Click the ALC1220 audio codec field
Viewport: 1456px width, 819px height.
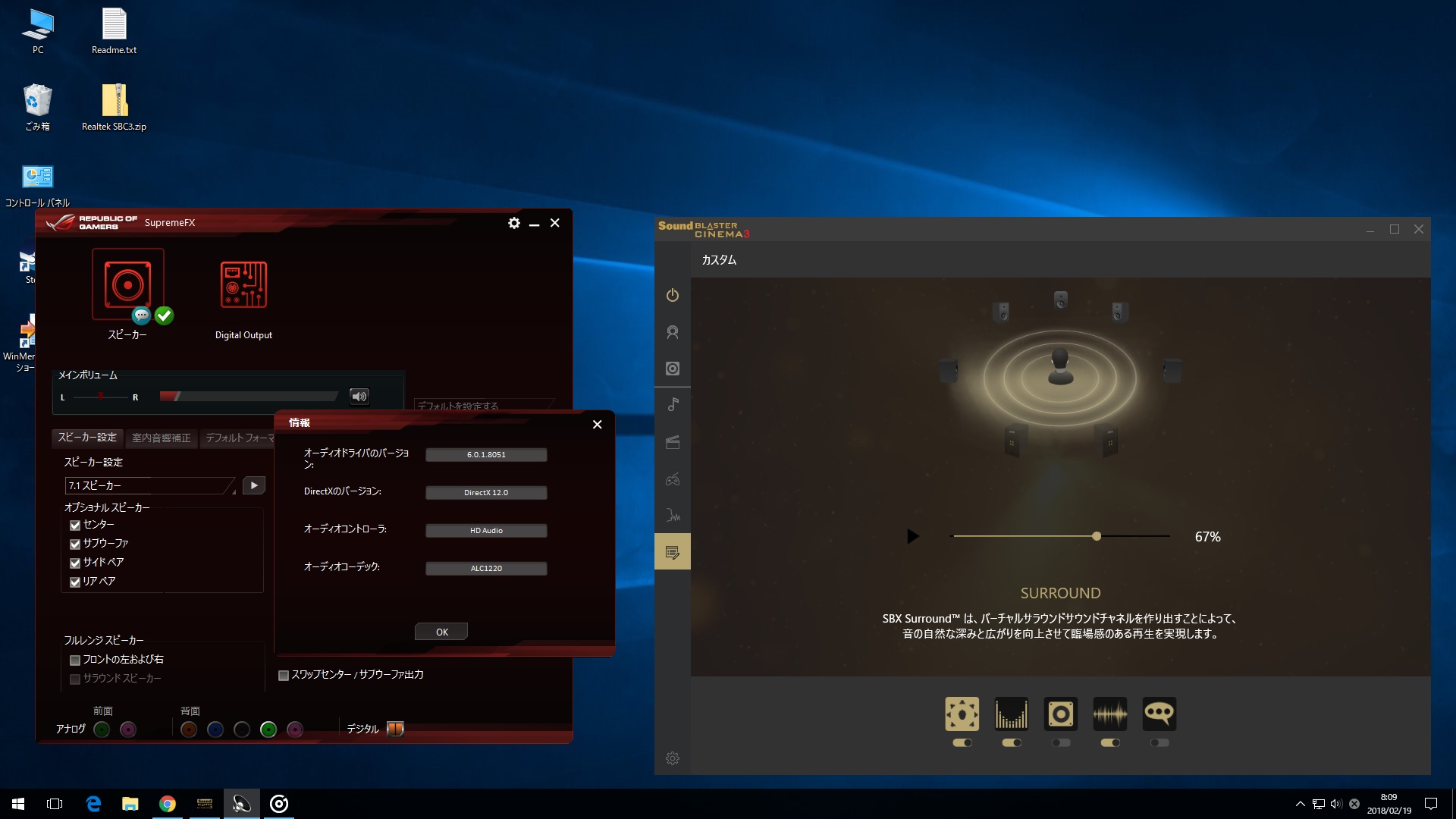[486, 569]
